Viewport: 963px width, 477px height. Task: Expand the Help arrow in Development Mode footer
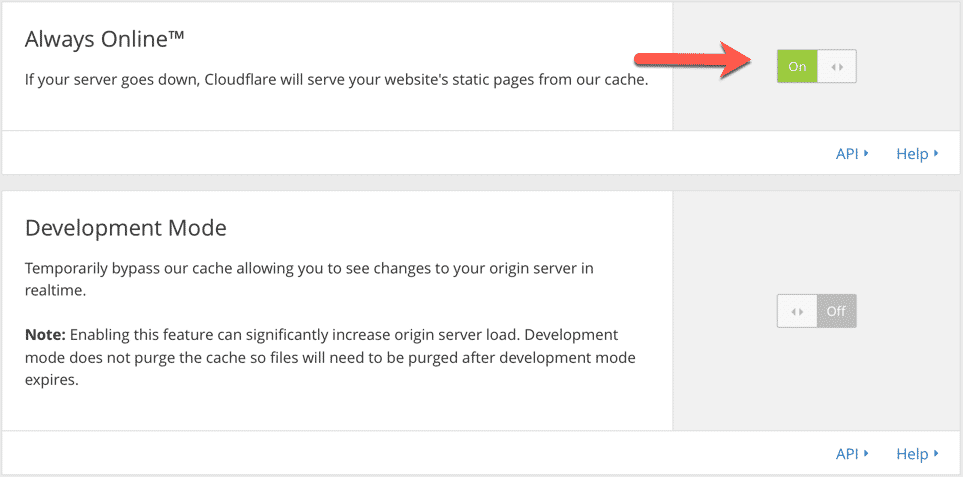click(x=936, y=454)
